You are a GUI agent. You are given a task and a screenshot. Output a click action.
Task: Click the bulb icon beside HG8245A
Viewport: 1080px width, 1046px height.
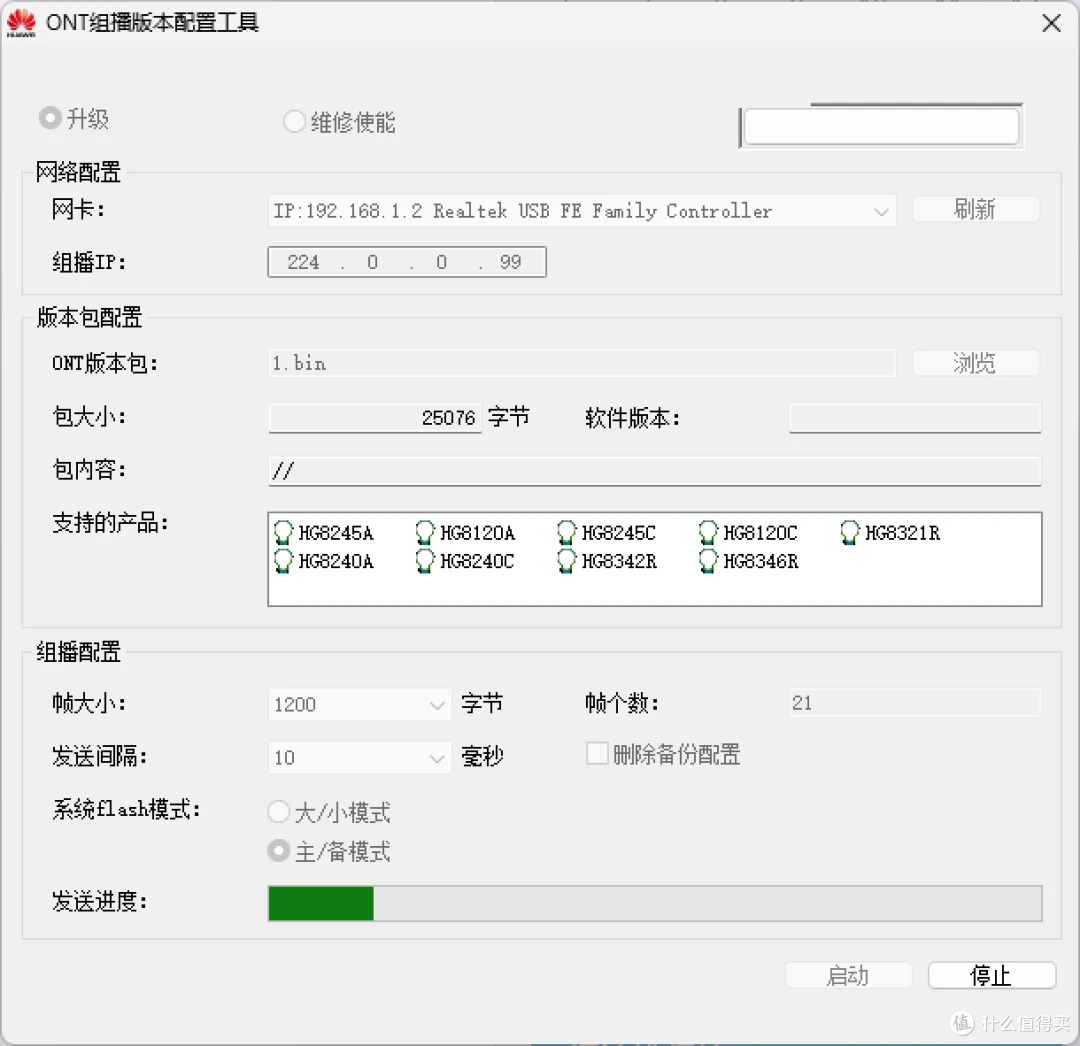point(283,532)
